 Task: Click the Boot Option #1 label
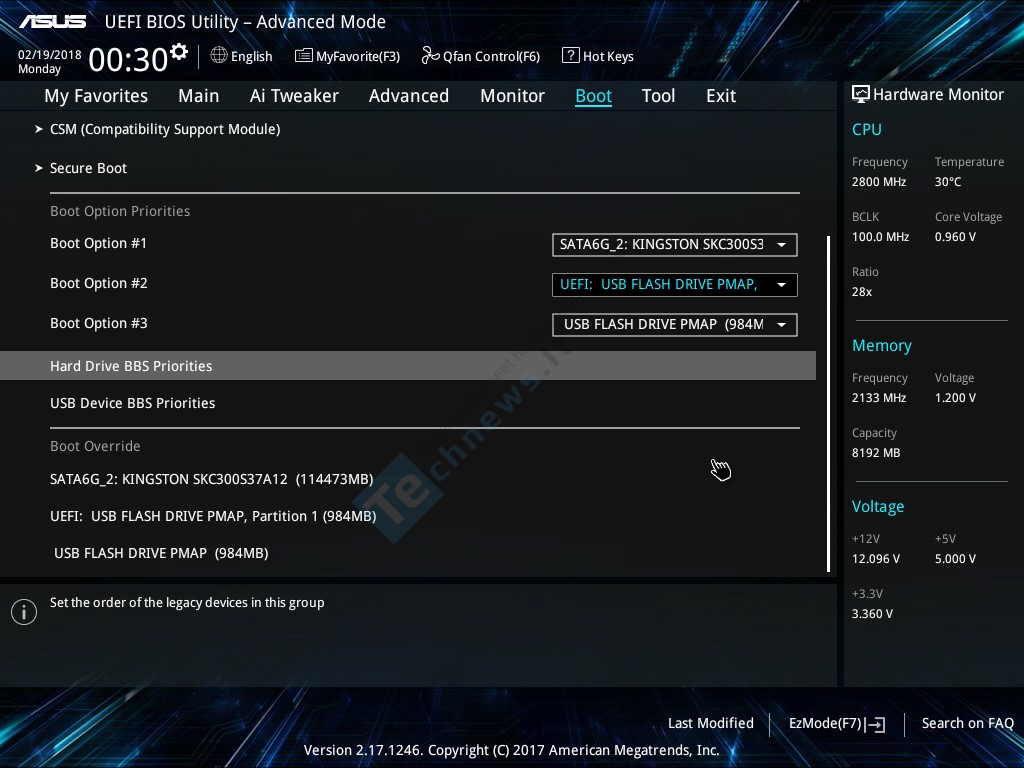tap(99, 243)
